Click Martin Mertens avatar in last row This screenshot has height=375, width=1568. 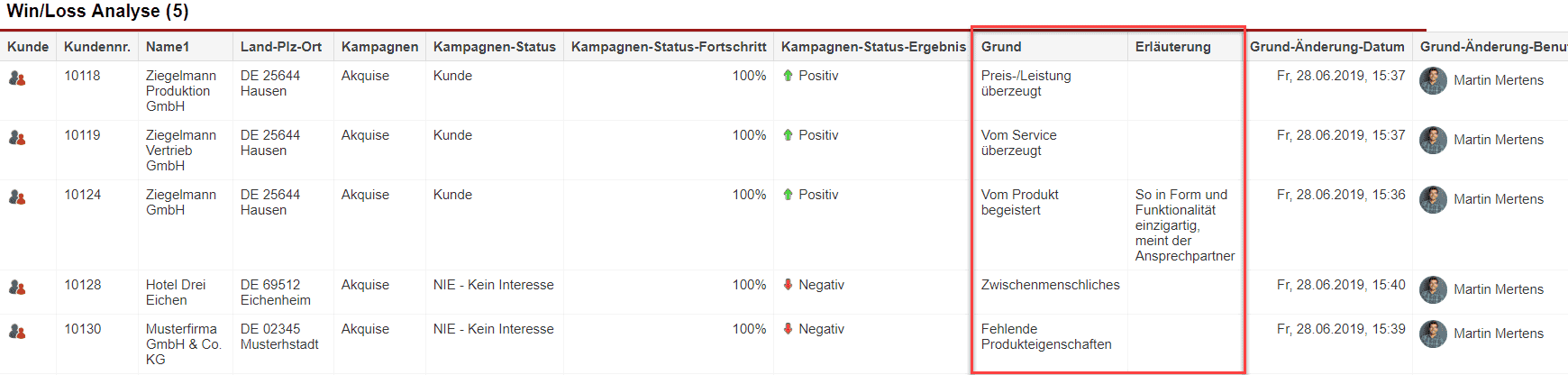tap(1433, 334)
